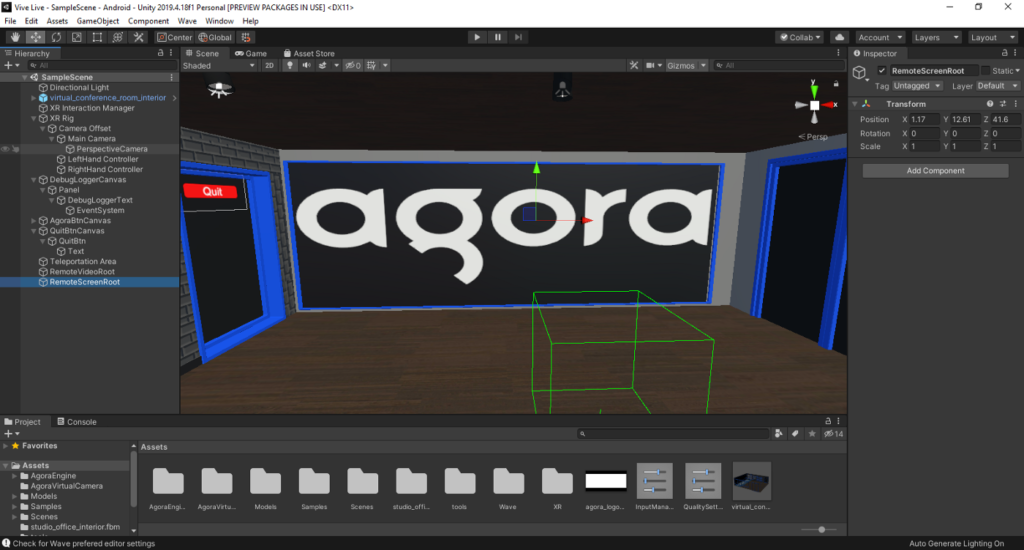Toggle RemoteScreenRoot active checkbox

click(882, 71)
